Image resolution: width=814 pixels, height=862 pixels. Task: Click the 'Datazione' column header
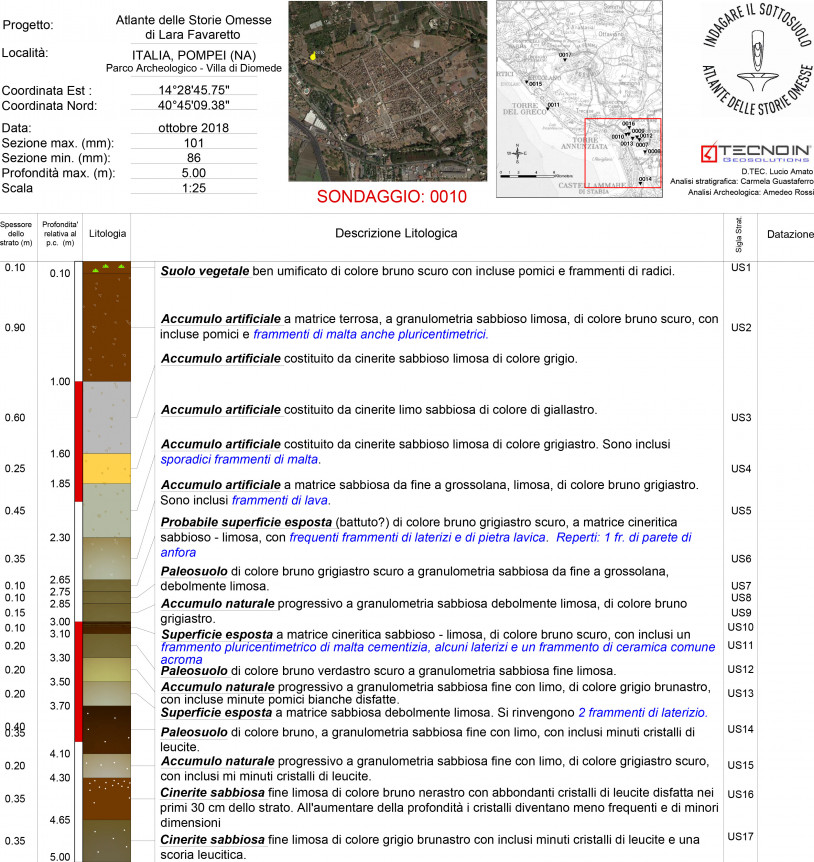(x=789, y=234)
